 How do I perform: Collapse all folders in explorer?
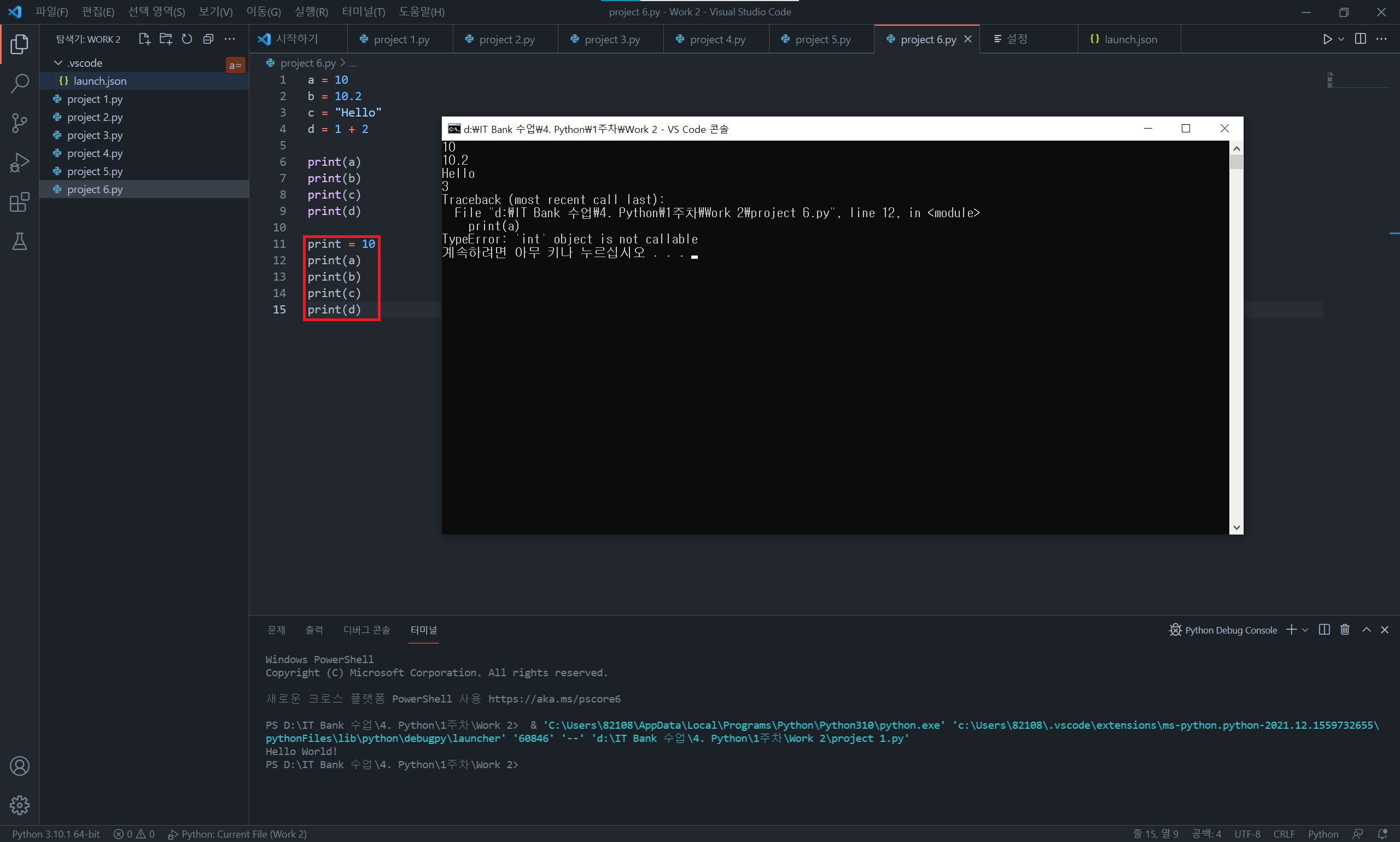click(208, 39)
